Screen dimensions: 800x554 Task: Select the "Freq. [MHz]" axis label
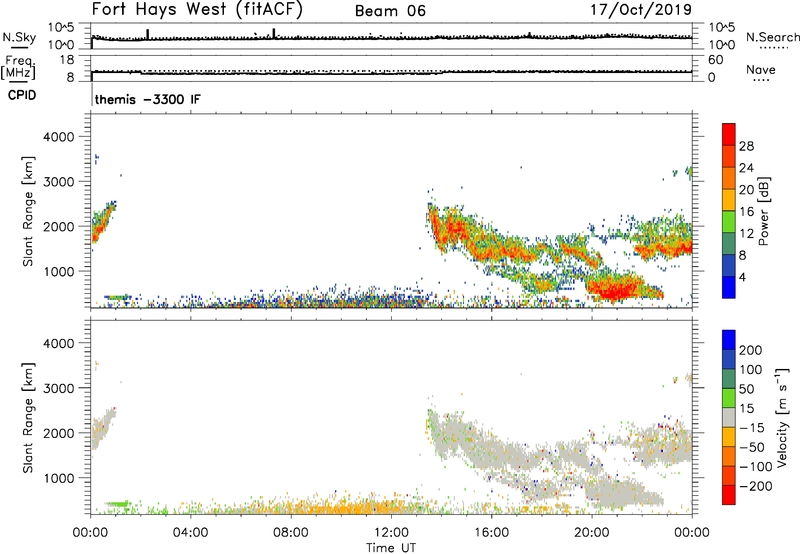(18, 67)
